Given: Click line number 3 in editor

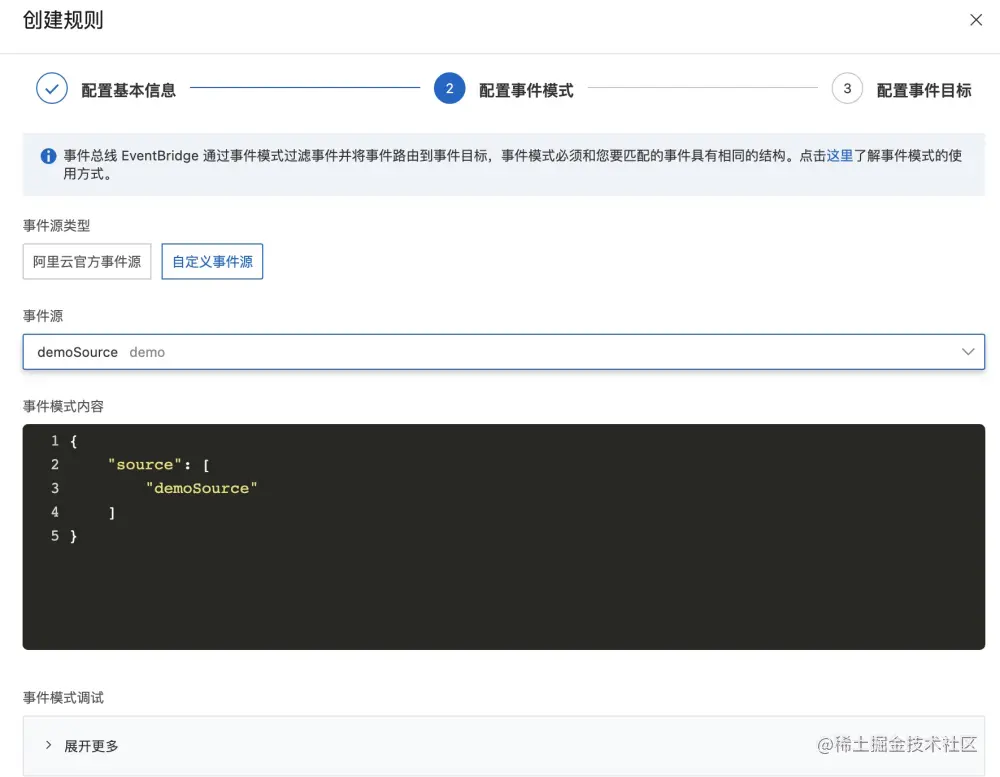Looking at the screenshot, I should point(55,488).
